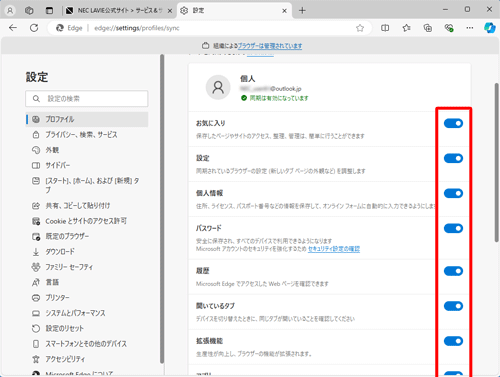The width and height of the screenshot is (500, 377).
Task: Open the favorites list icon
Action: [406, 28]
